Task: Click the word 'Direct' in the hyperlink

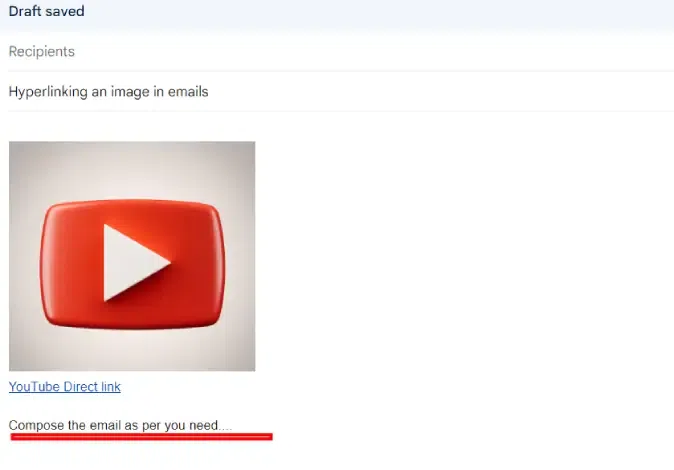Action: click(x=81, y=387)
